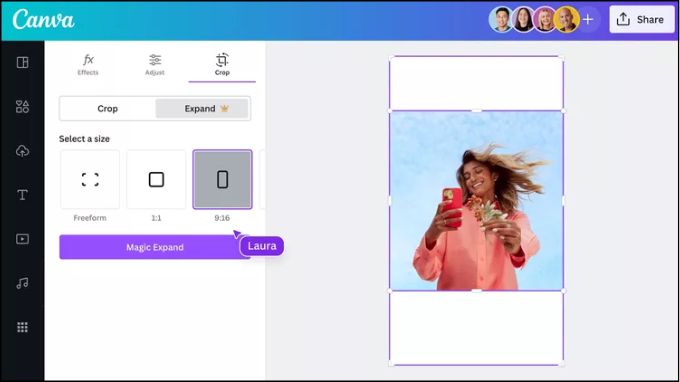680x382 pixels.
Task: Open the Uploads cloud sidebar icon
Action: click(23, 151)
